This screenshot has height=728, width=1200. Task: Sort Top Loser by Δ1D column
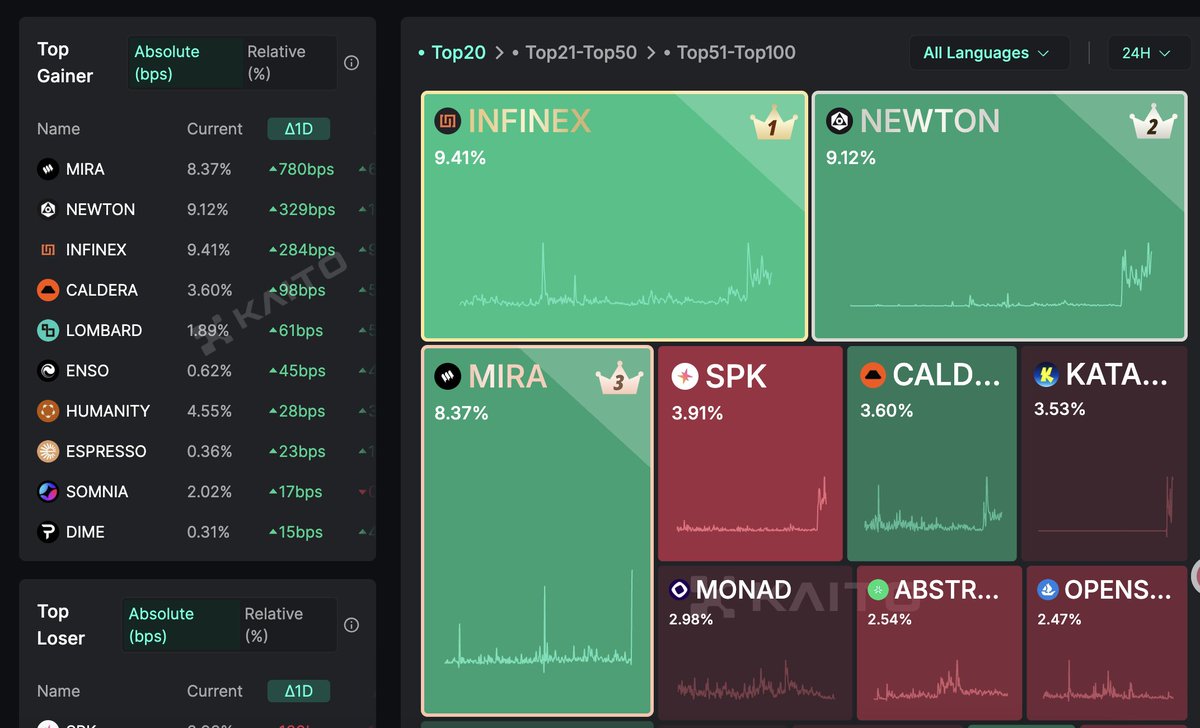click(x=299, y=691)
